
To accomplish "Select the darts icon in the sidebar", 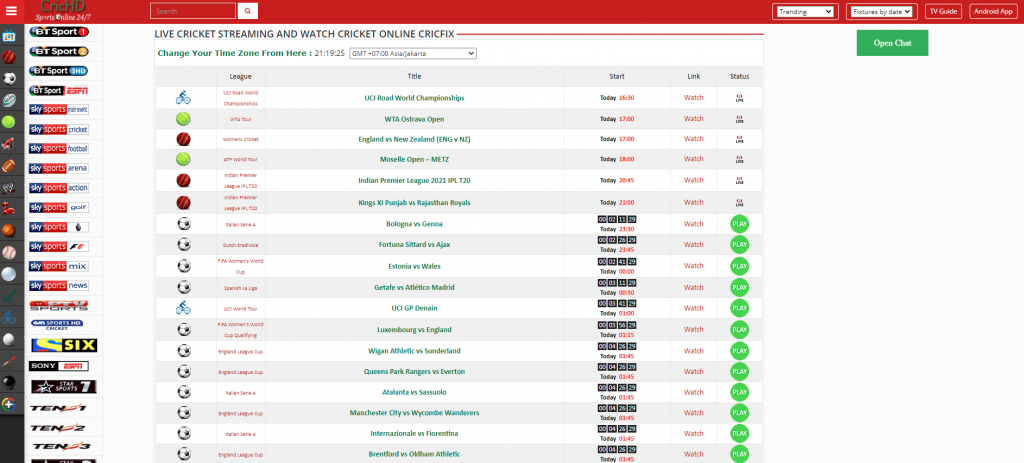I will [9, 360].
